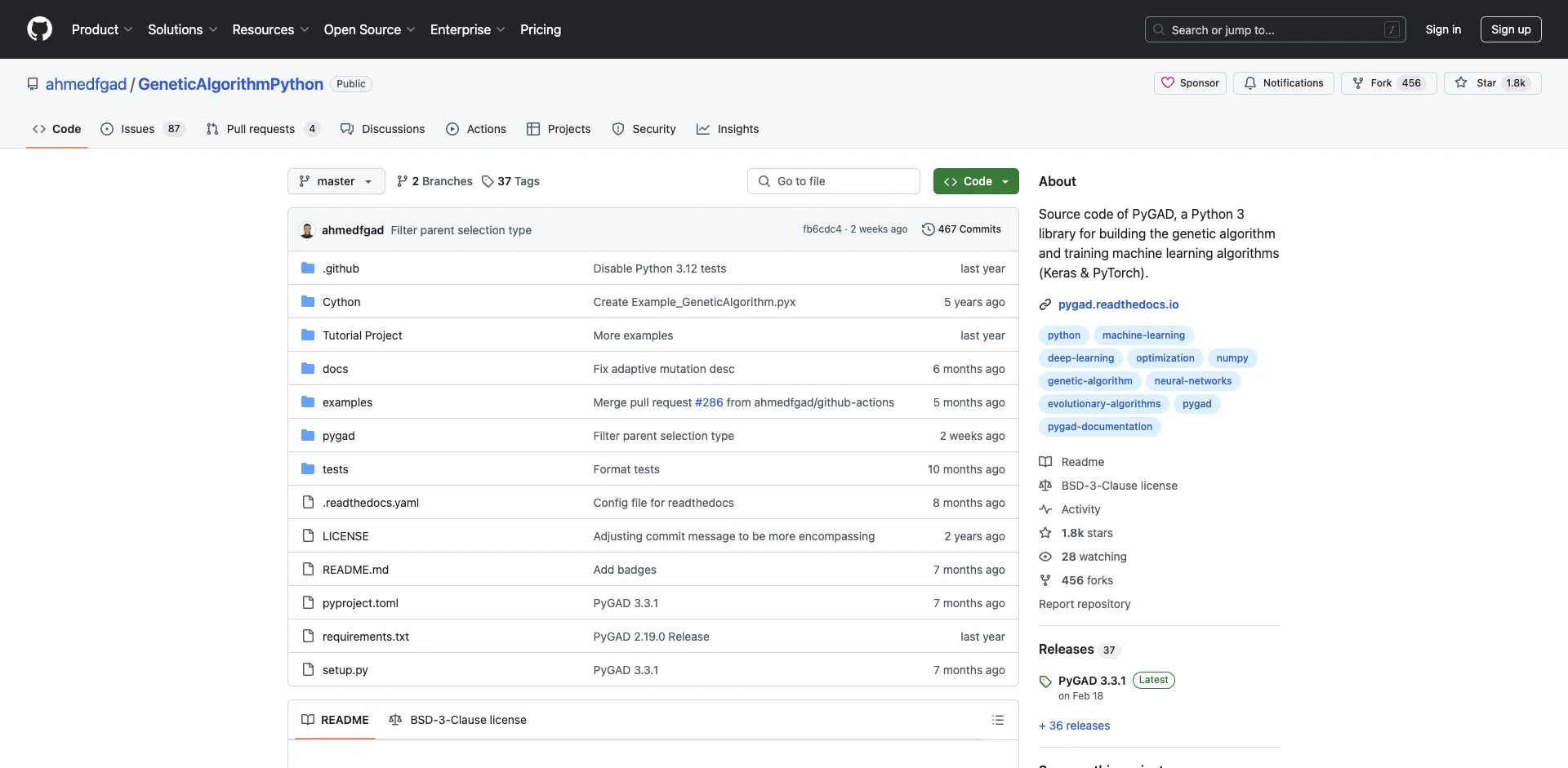Open commit hash fb6cdc4
The height and width of the screenshot is (768, 1568).
[822, 229]
